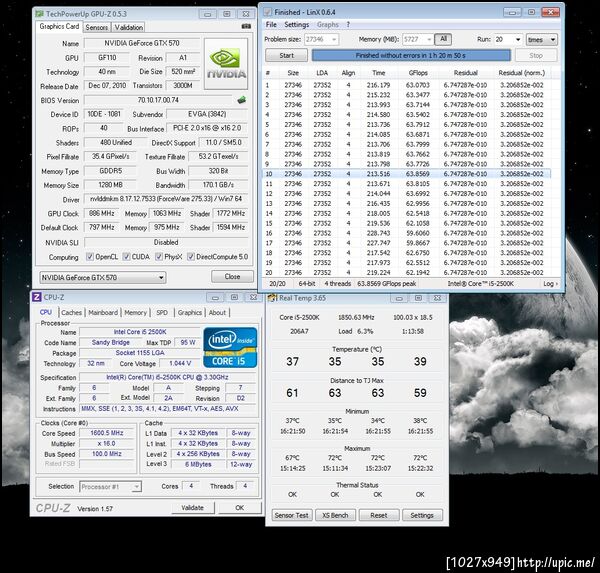The height and width of the screenshot is (573, 600).
Task: Click the LinX title bar icon
Action: click(x=268, y=11)
